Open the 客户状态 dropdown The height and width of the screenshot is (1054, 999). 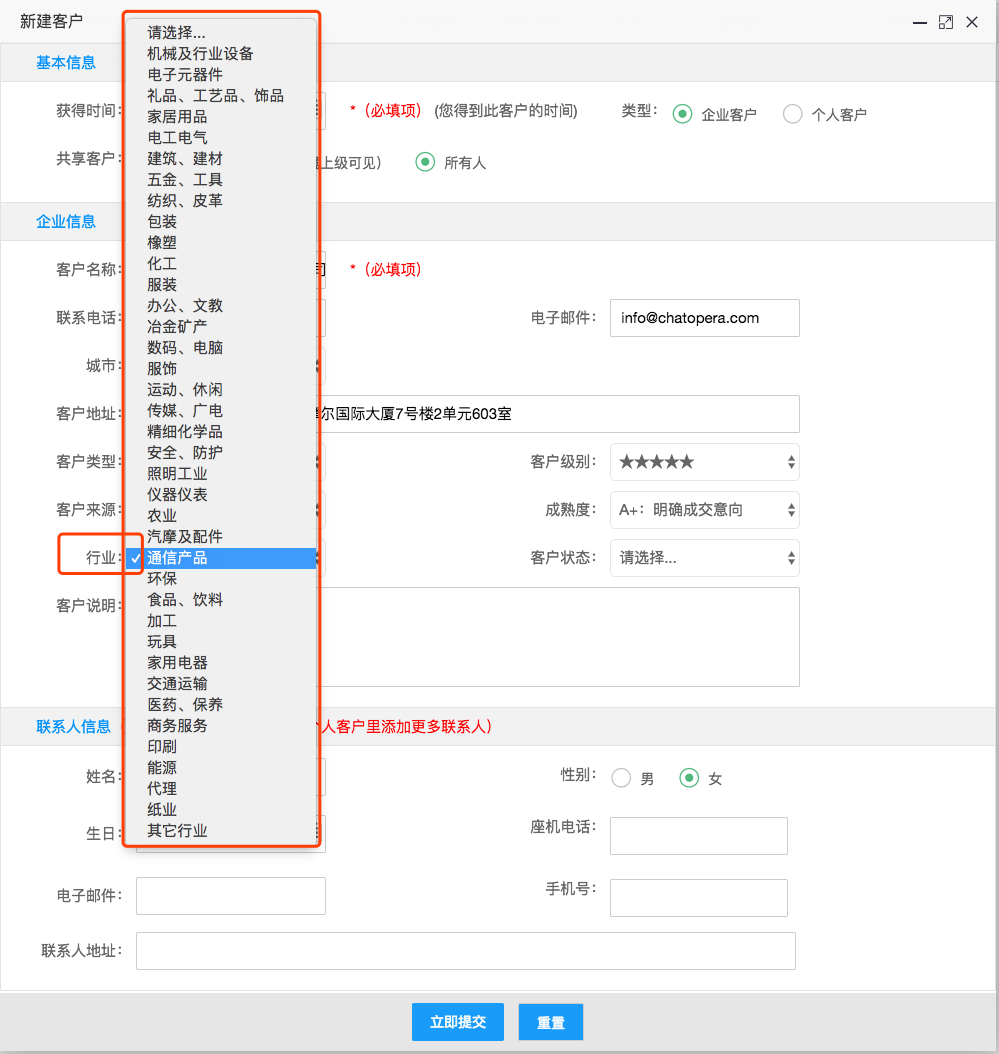705,558
